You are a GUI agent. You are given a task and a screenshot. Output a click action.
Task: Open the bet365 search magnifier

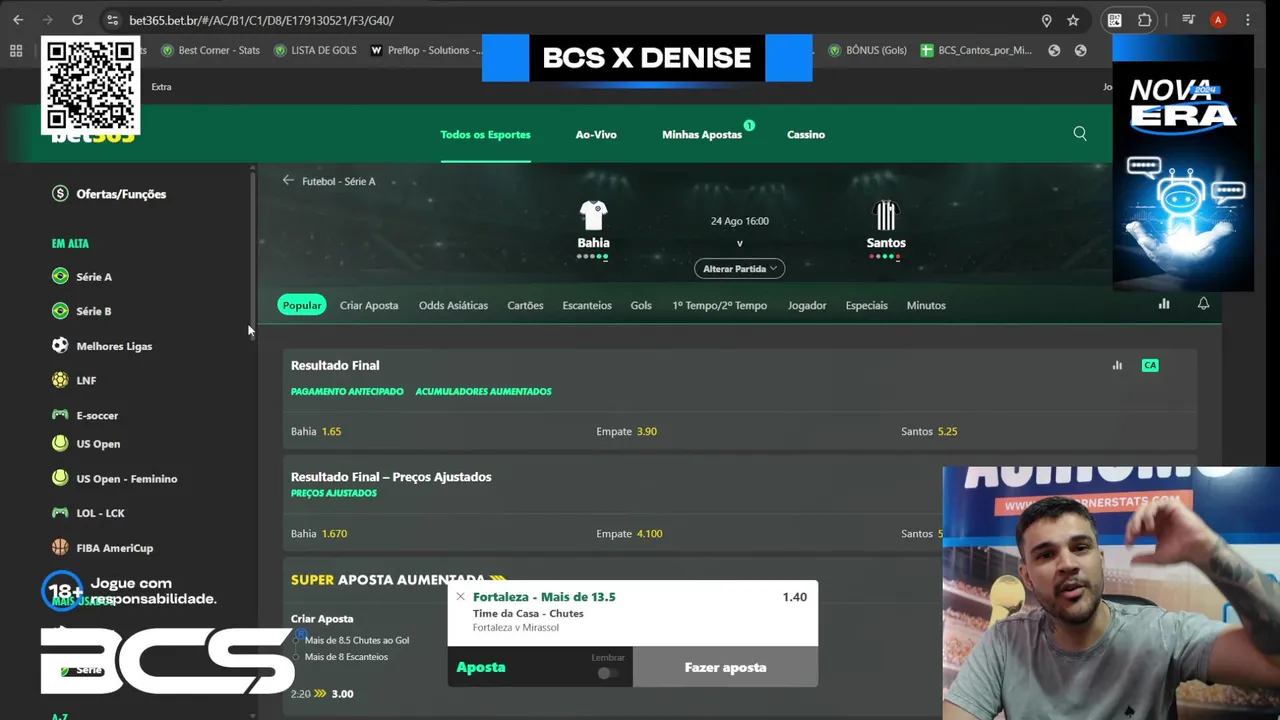(x=1080, y=134)
